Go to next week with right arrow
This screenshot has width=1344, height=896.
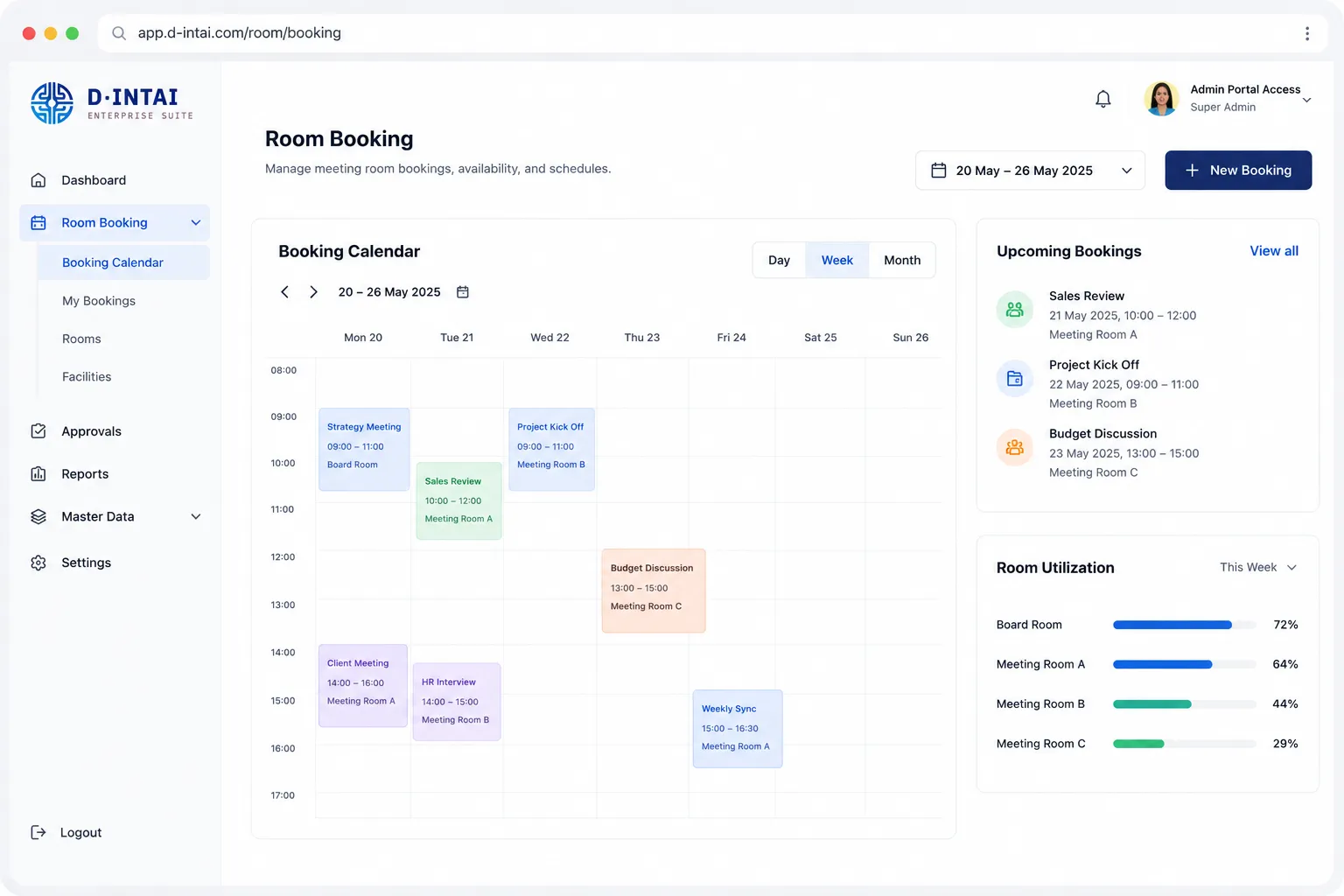[x=313, y=292]
